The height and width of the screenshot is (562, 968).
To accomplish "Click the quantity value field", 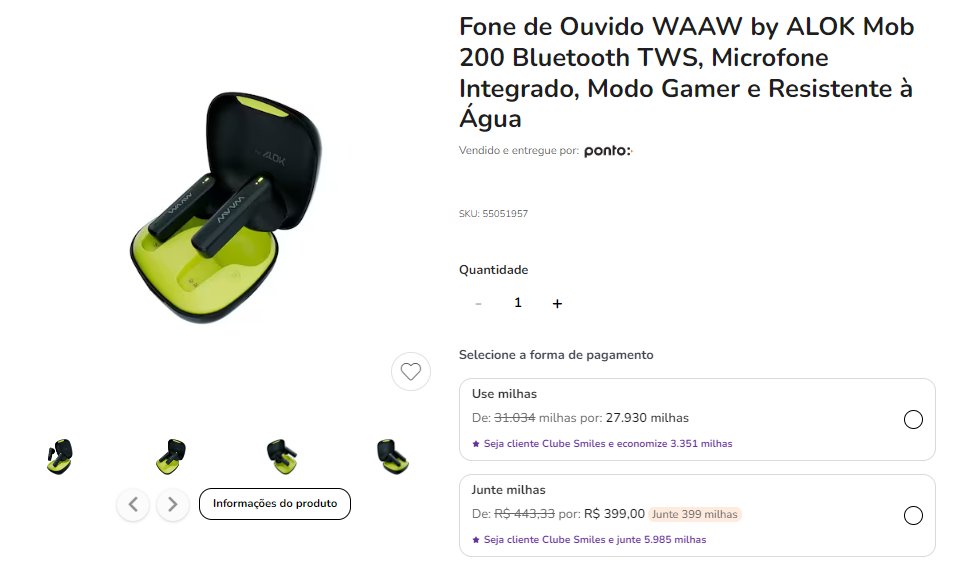I will tap(518, 303).
